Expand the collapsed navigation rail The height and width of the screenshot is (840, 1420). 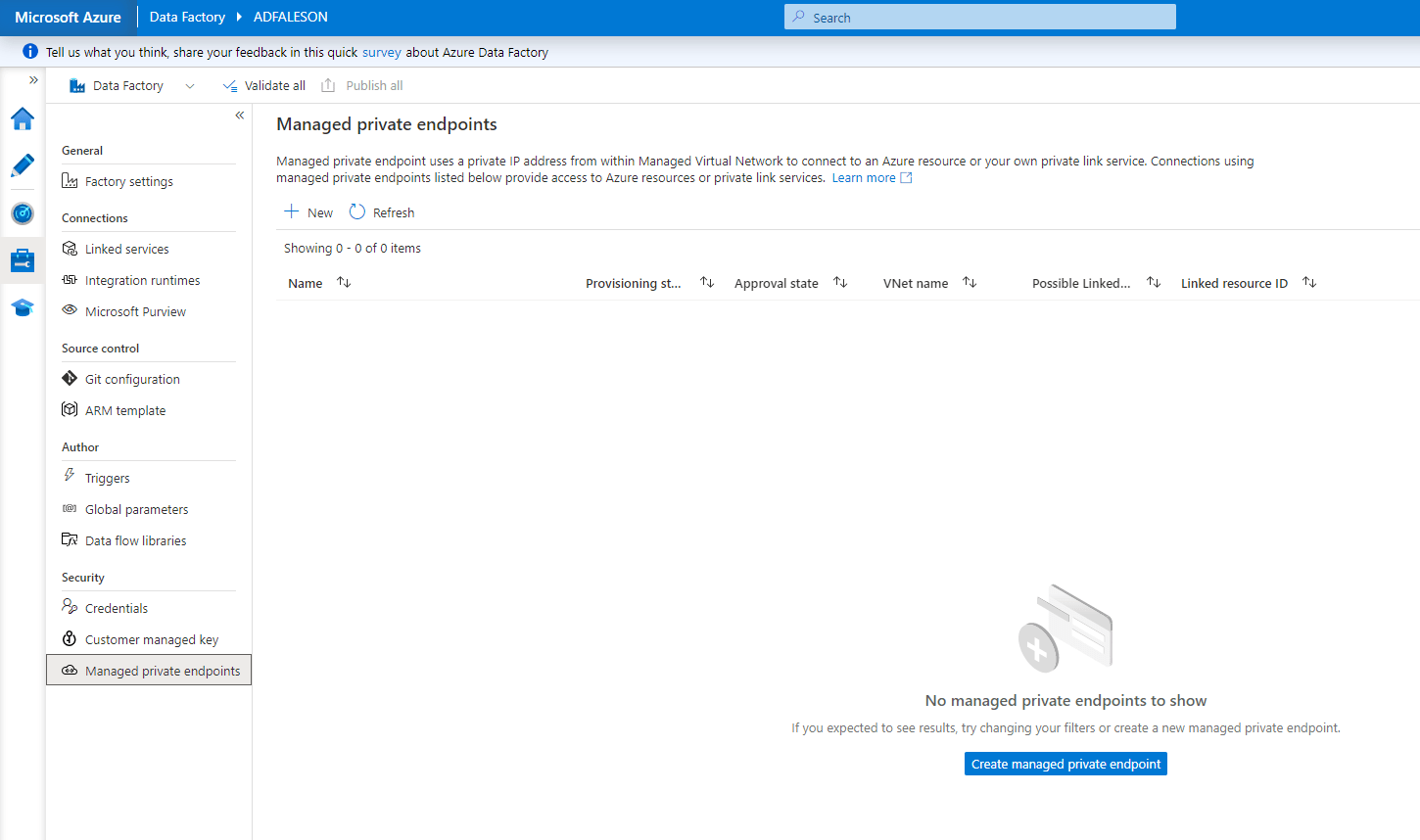point(35,80)
